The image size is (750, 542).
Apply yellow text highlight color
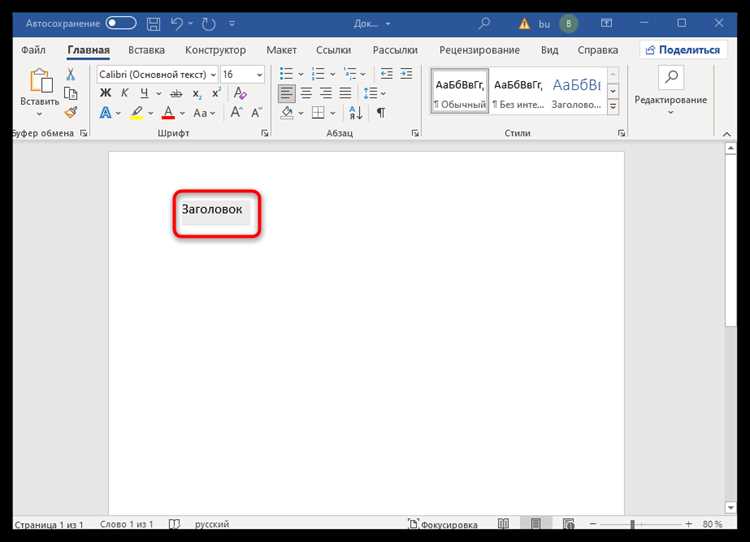coord(136,113)
